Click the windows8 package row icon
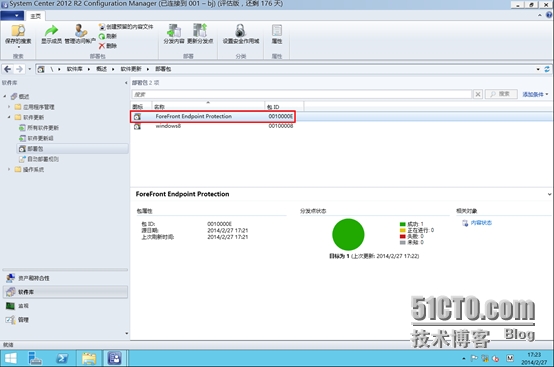 pyautogui.click(x=137, y=126)
